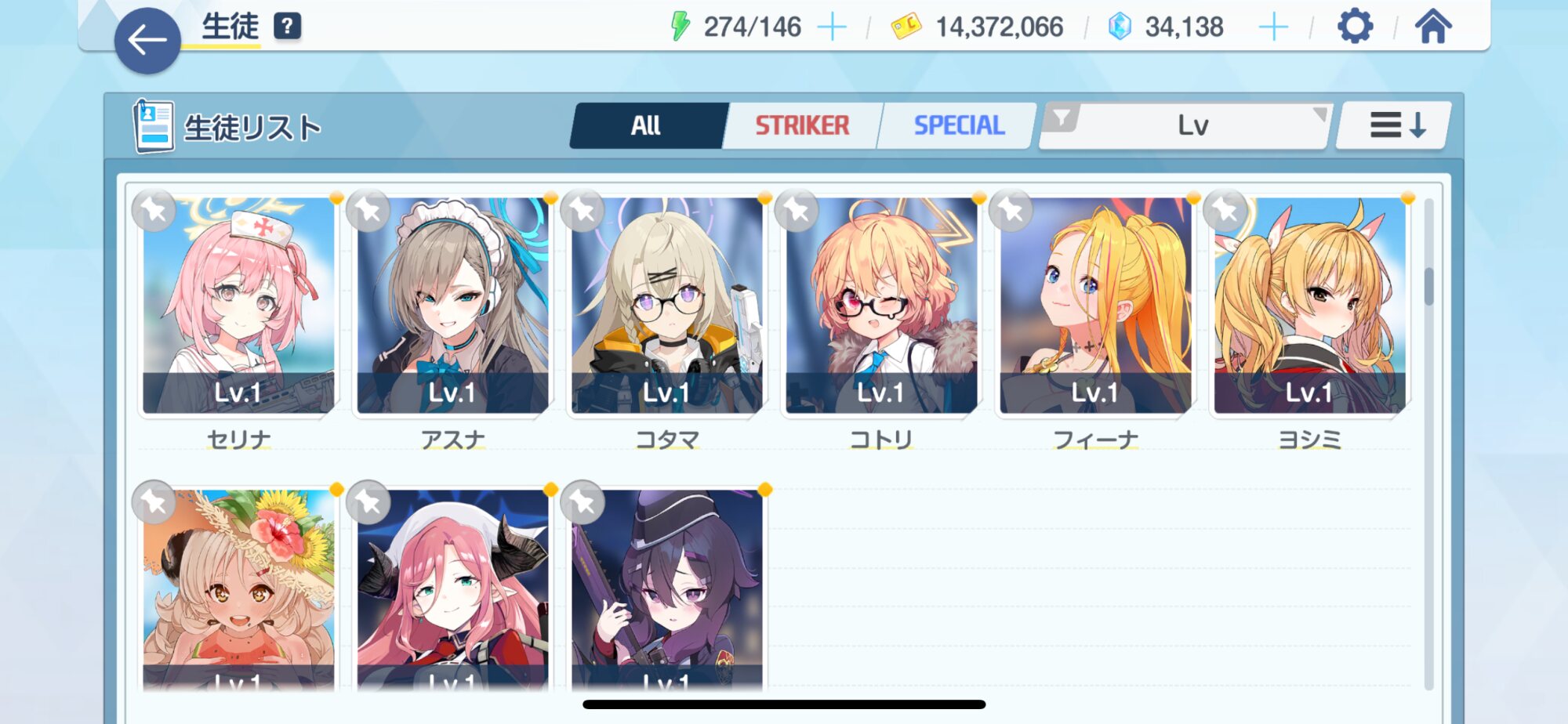Click the blue gem currency icon
Screen dimensions: 1568x724
(x=1120, y=27)
